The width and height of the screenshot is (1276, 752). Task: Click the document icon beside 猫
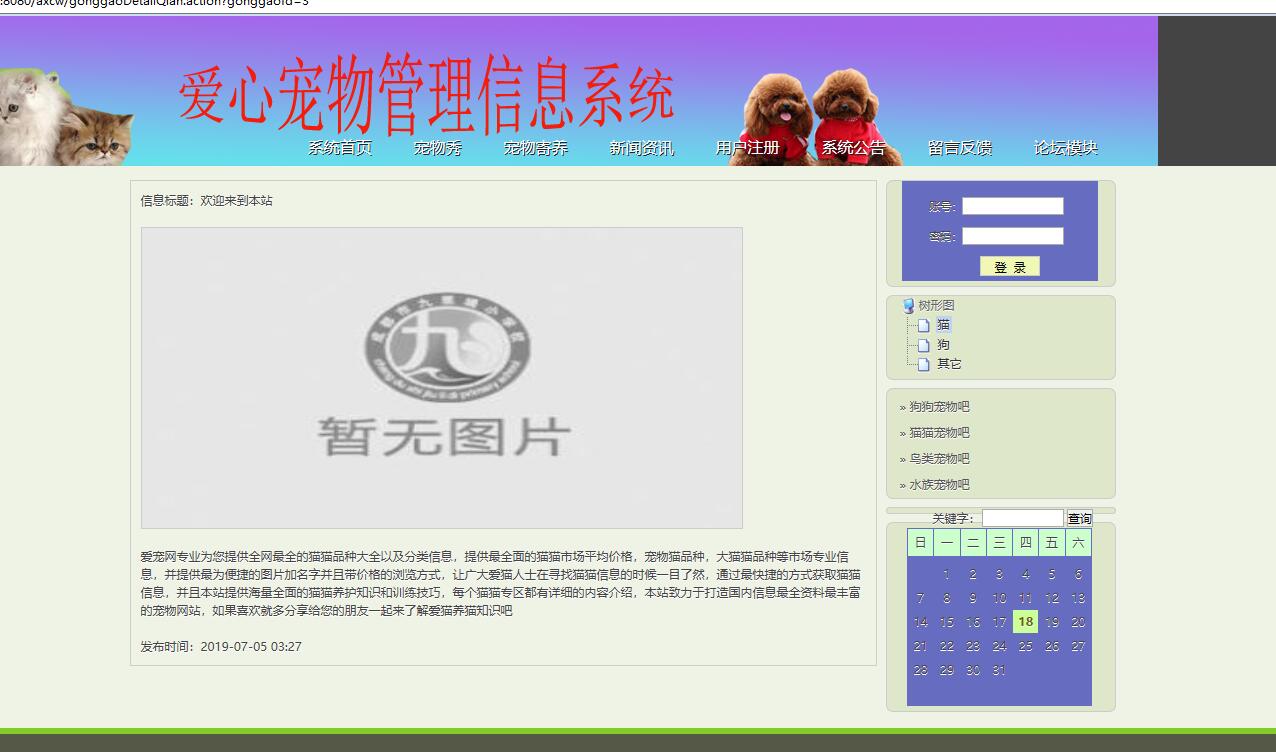(x=922, y=324)
